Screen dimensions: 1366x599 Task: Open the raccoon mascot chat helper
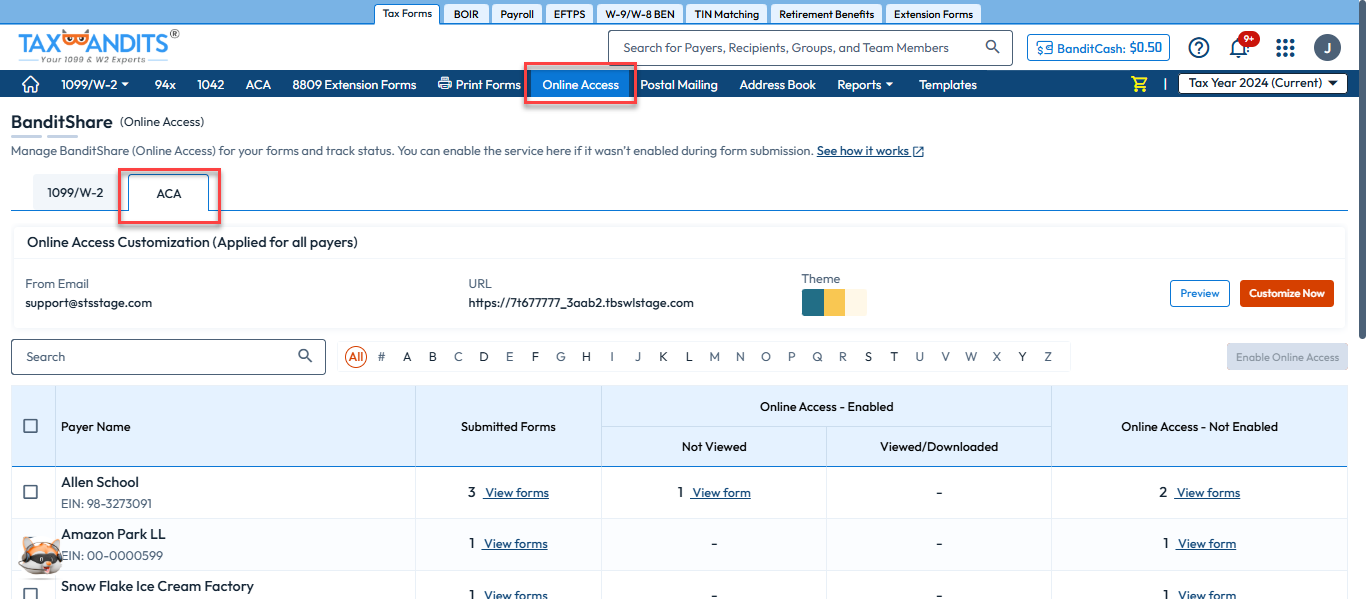(x=40, y=555)
